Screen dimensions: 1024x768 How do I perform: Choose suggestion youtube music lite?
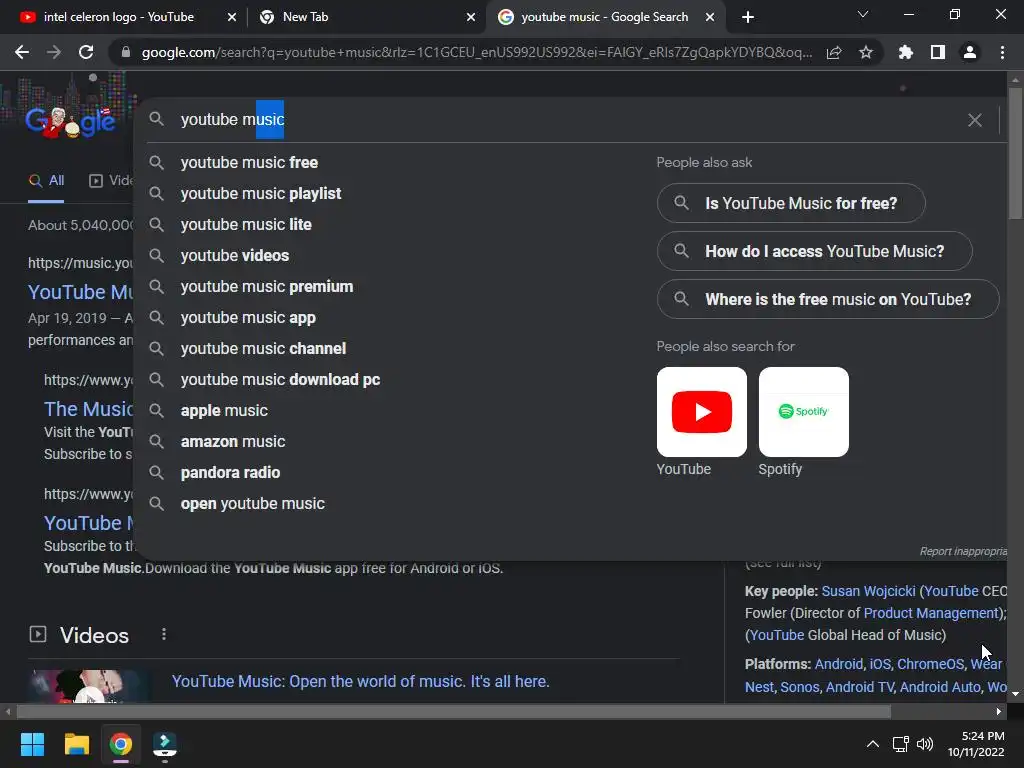[x=246, y=225]
